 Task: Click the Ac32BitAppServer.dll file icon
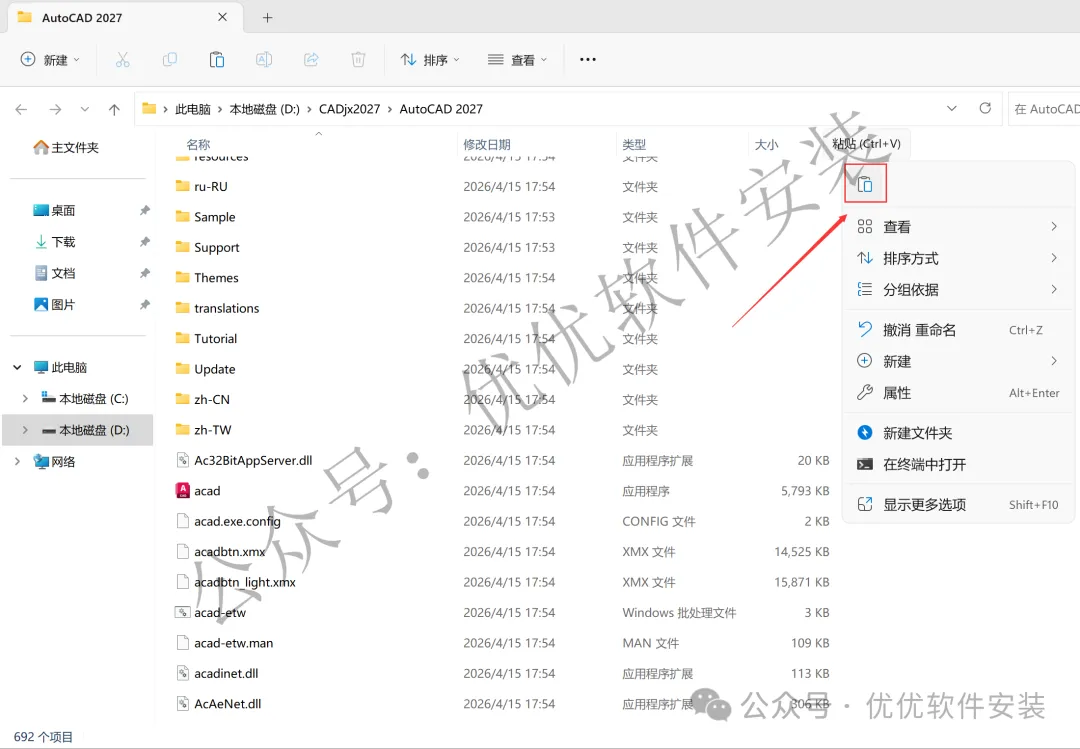coord(183,460)
